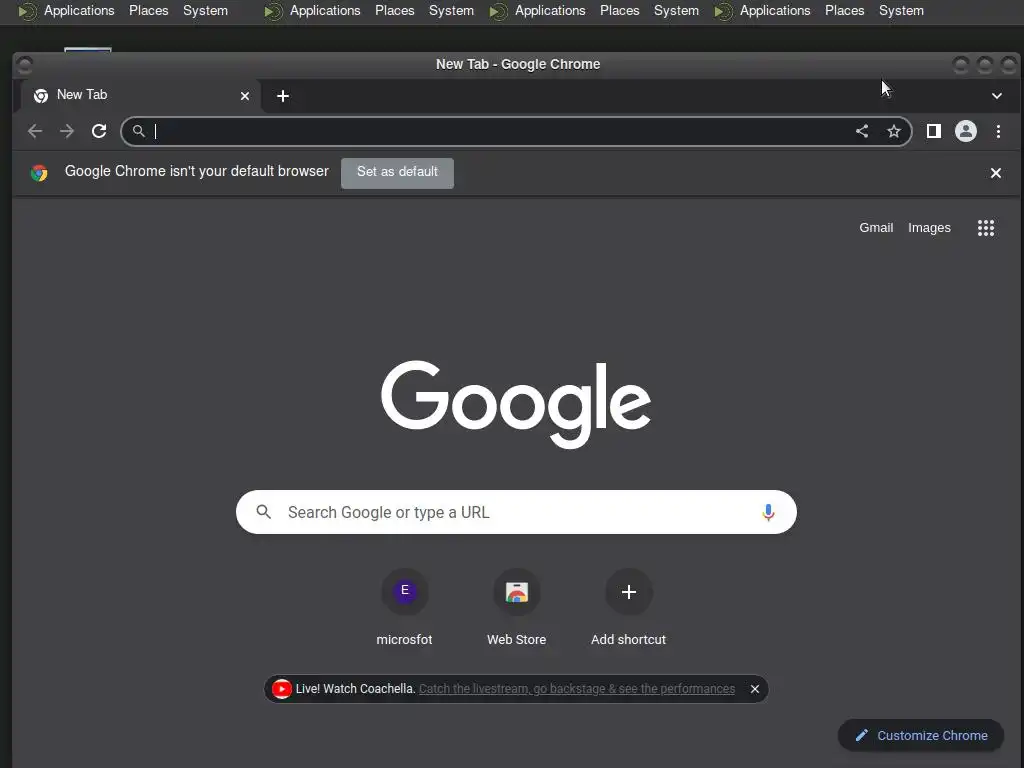The image size is (1024, 768).
Task: Click the Add shortcut plus tile
Action: 628,607
